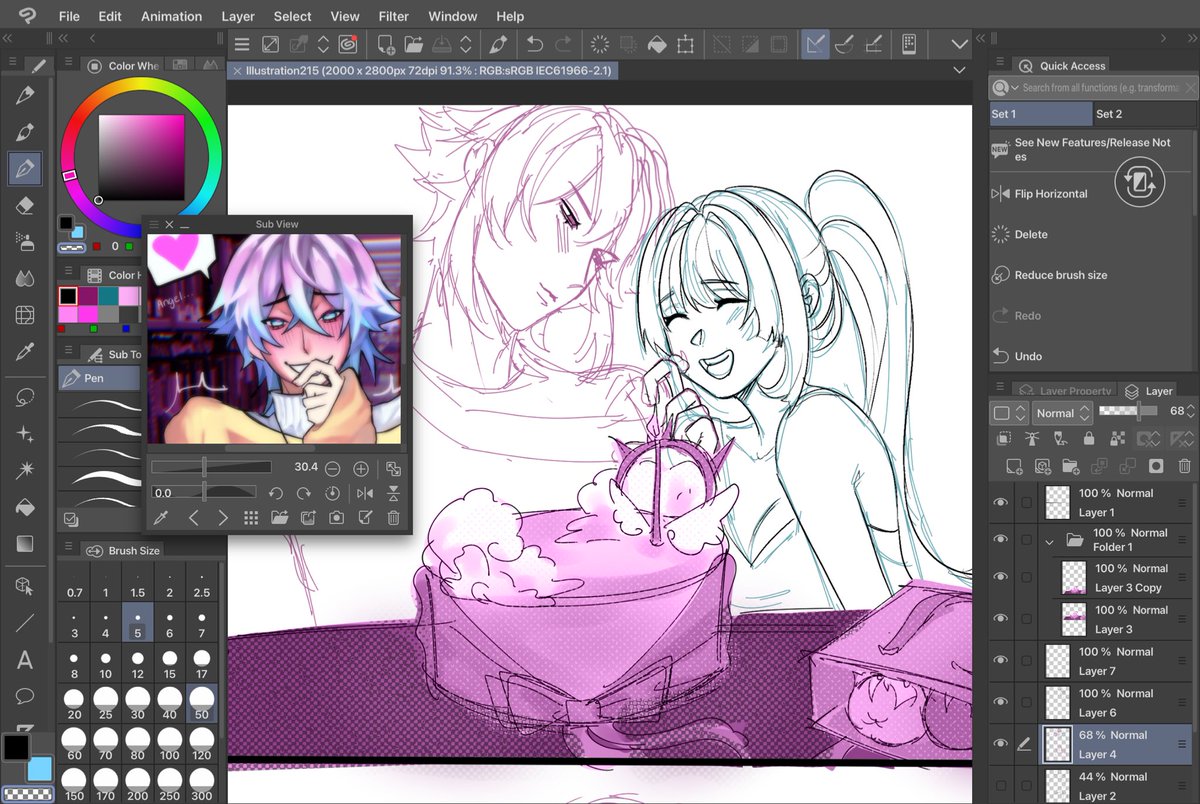The width and height of the screenshot is (1200, 804).
Task: Hide Layer 7 with eye icon
Action: (1000, 660)
